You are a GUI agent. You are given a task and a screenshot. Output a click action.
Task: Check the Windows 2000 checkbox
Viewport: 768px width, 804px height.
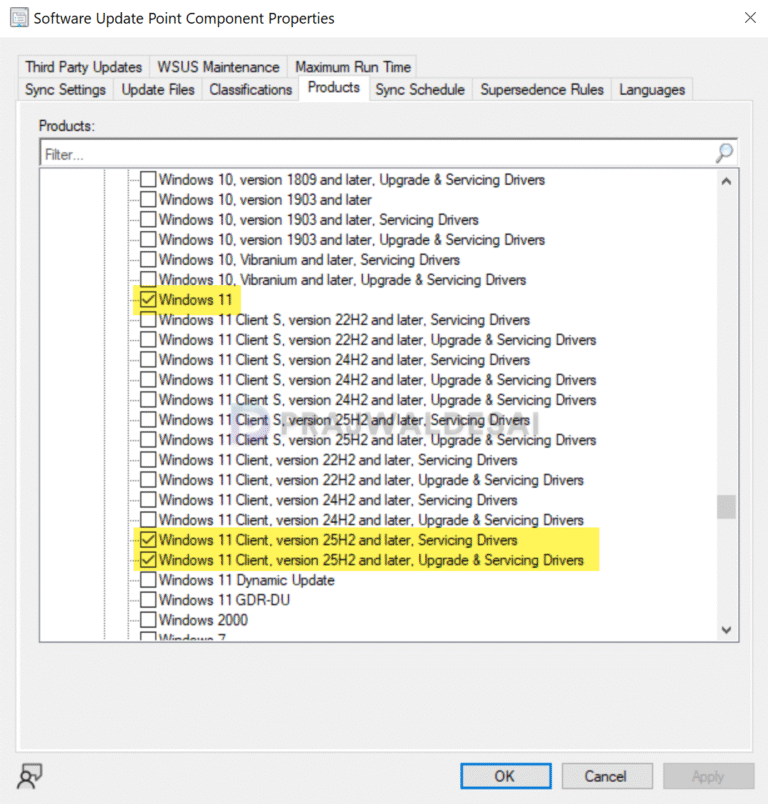(x=148, y=619)
